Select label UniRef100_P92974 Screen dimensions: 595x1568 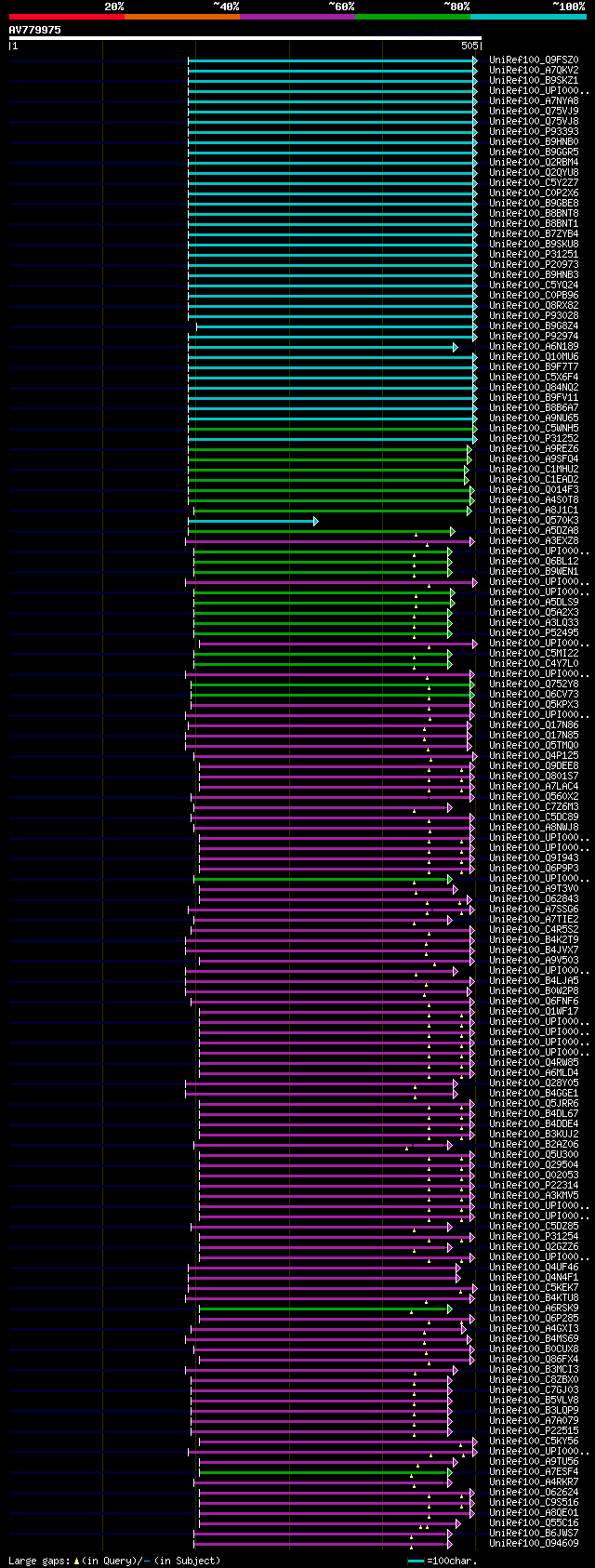[x=534, y=336]
